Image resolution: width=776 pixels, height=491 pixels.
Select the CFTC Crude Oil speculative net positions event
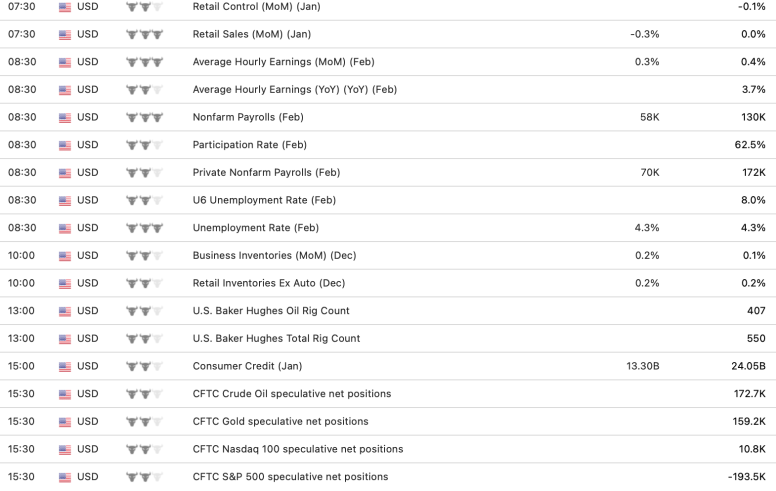[291, 393]
